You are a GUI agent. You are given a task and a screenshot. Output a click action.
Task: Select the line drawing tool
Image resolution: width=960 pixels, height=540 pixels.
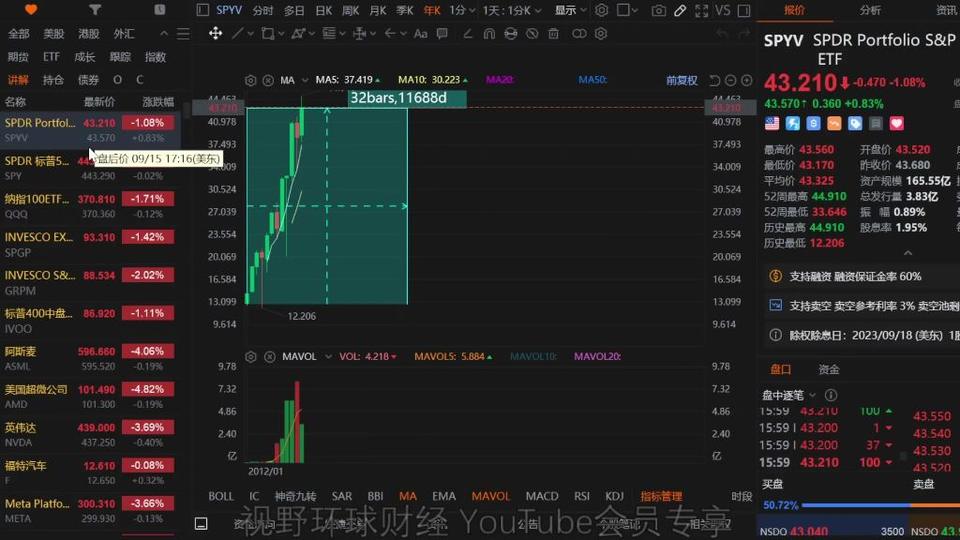coord(238,34)
